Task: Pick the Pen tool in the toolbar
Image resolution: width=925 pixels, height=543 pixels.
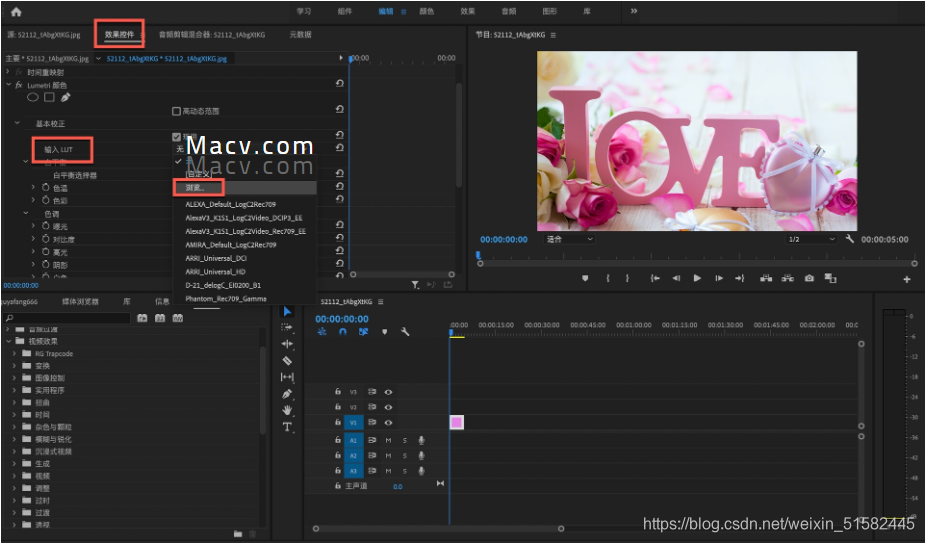Action: [x=287, y=394]
